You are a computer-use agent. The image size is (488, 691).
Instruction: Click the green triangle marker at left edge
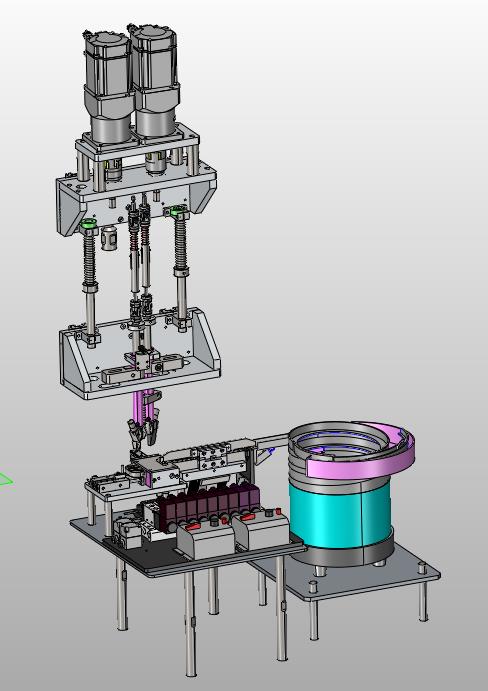(x=5, y=479)
